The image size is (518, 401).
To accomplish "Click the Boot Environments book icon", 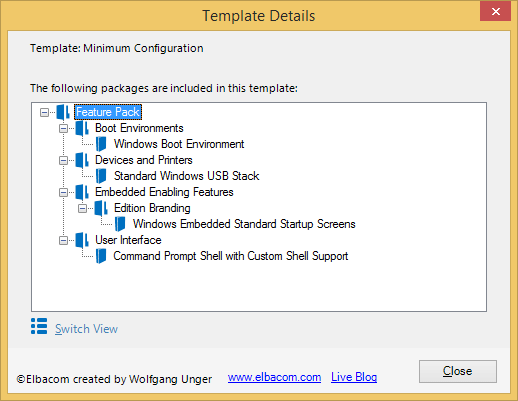I will 82,128.
